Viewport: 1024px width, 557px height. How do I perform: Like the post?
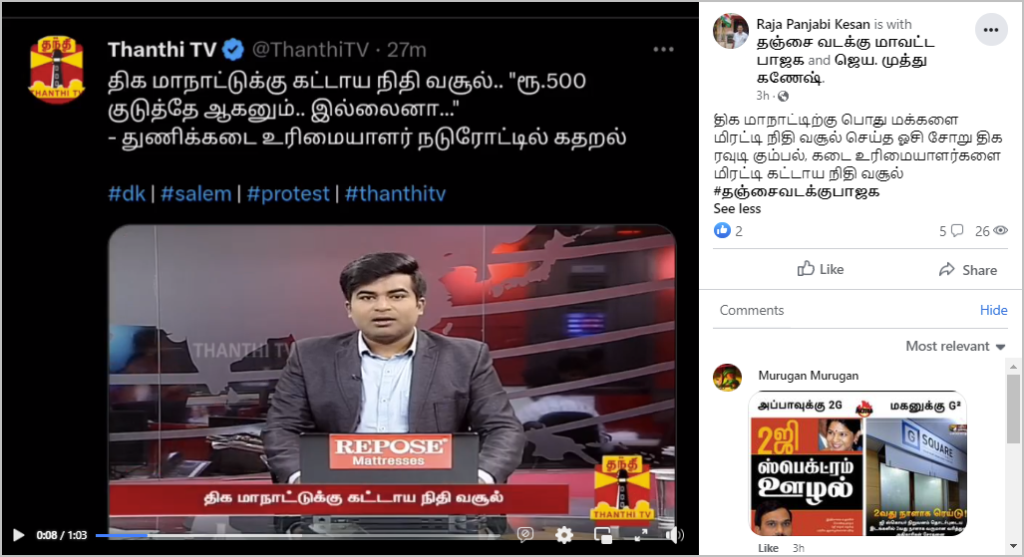(x=820, y=269)
